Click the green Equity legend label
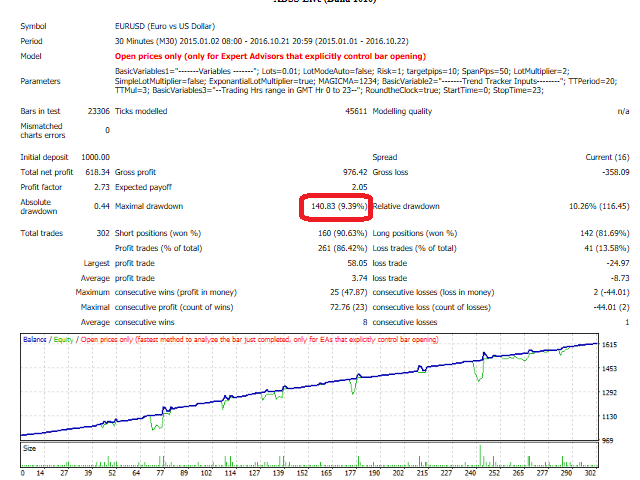The width and height of the screenshot is (640, 480). click(x=64, y=340)
